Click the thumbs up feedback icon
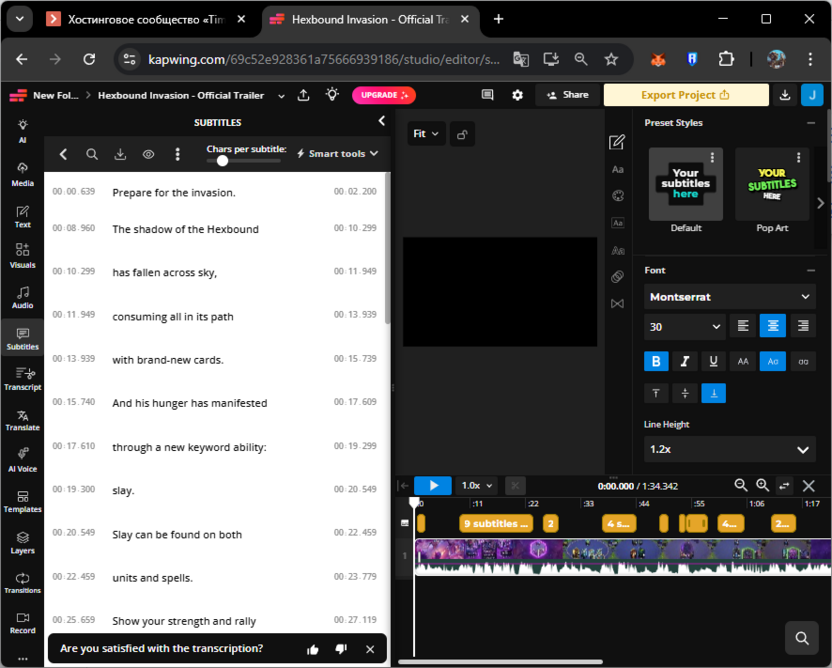The width and height of the screenshot is (832, 668). point(313,649)
